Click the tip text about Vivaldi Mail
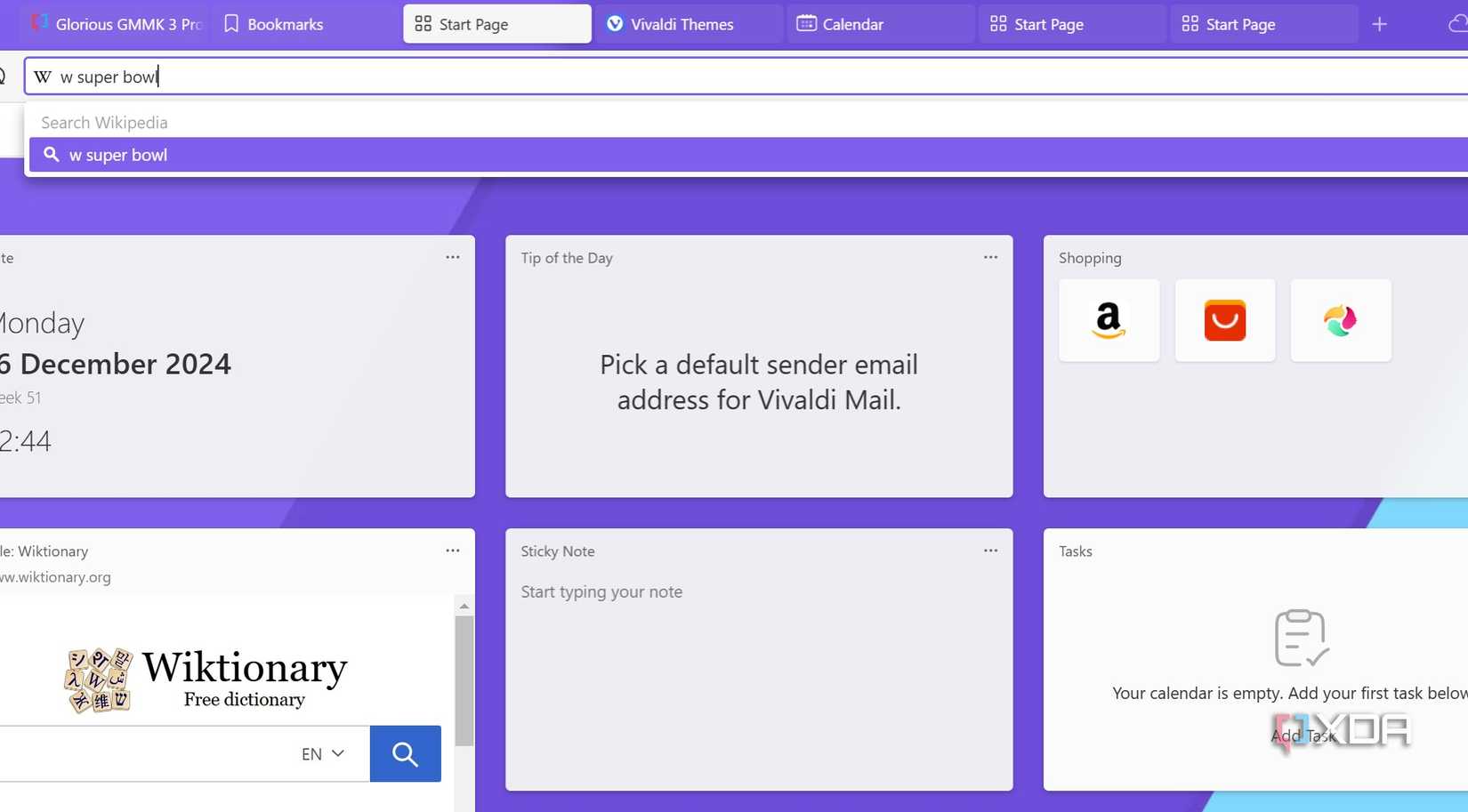The height and width of the screenshot is (812, 1468). tap(759, 382)
